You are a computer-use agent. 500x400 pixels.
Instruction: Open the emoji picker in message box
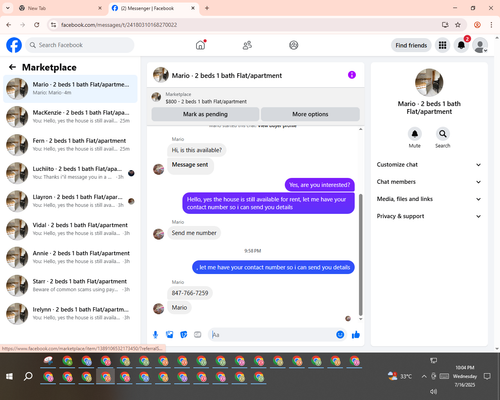tap(340, 335)
